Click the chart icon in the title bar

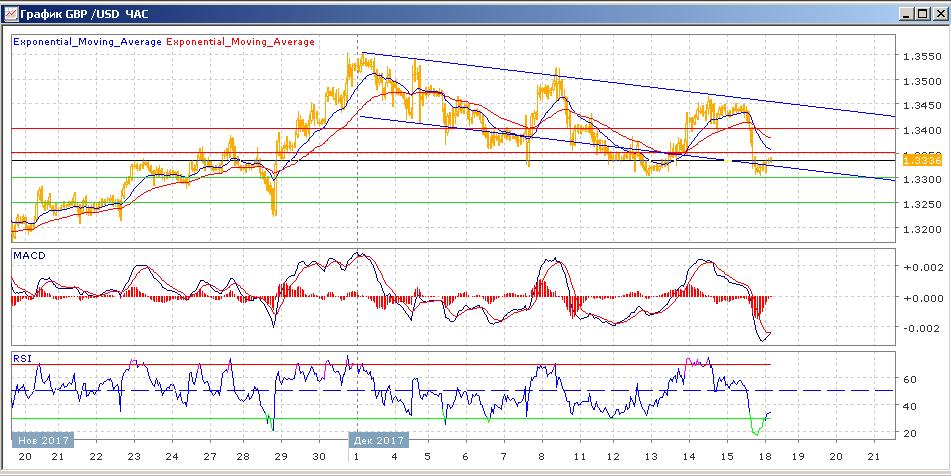click(12, 13)
